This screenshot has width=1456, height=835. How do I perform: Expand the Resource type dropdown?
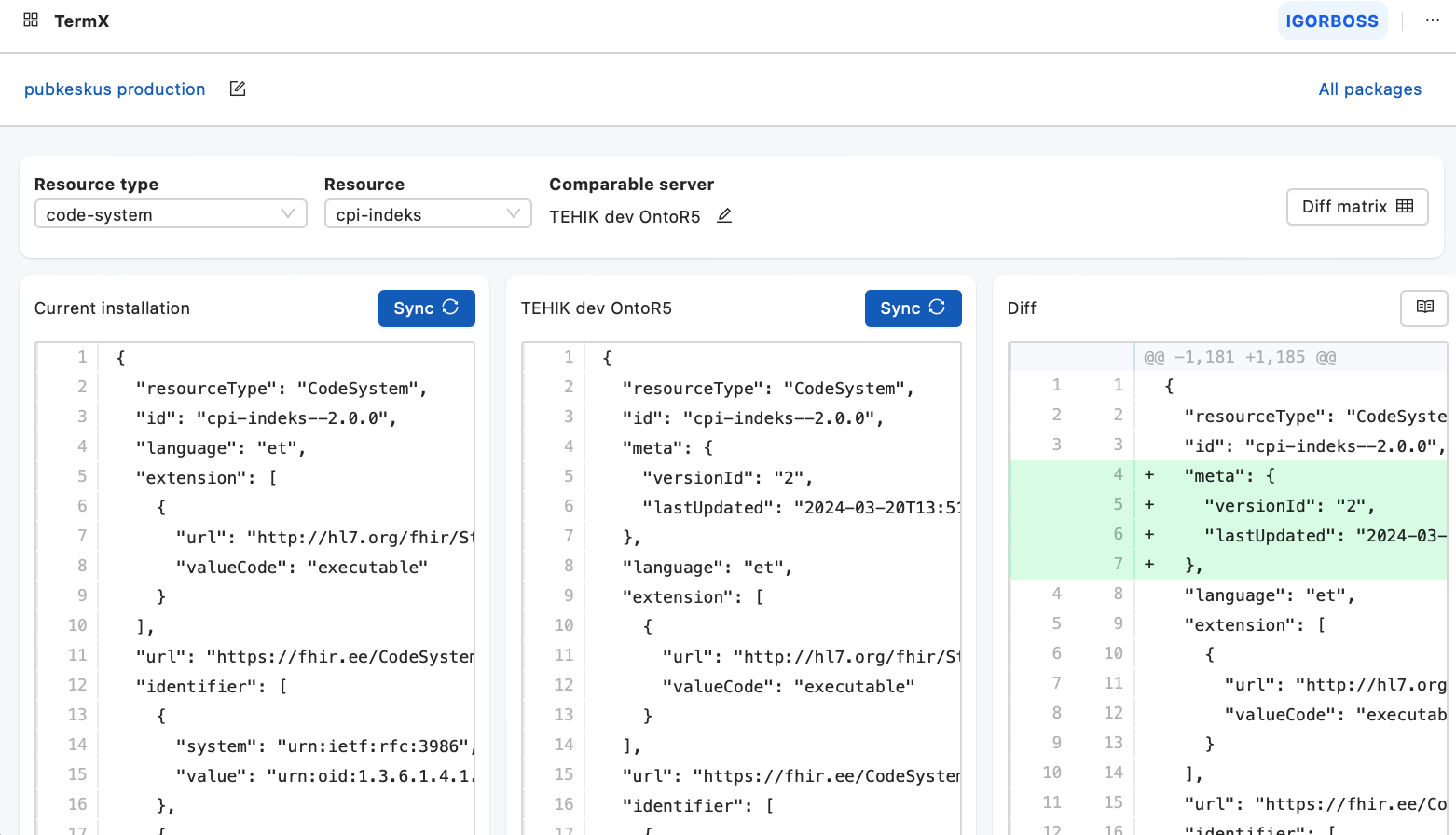tap(171, 214)
